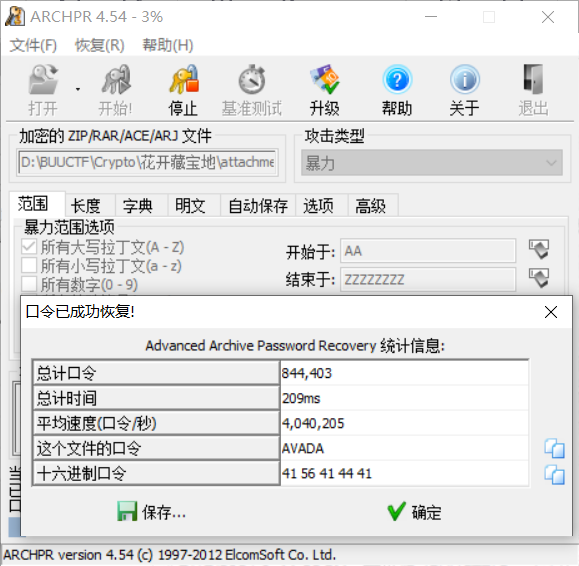Expand the Open button dropdown arrow
579x566 pixels.
(78, 89)
